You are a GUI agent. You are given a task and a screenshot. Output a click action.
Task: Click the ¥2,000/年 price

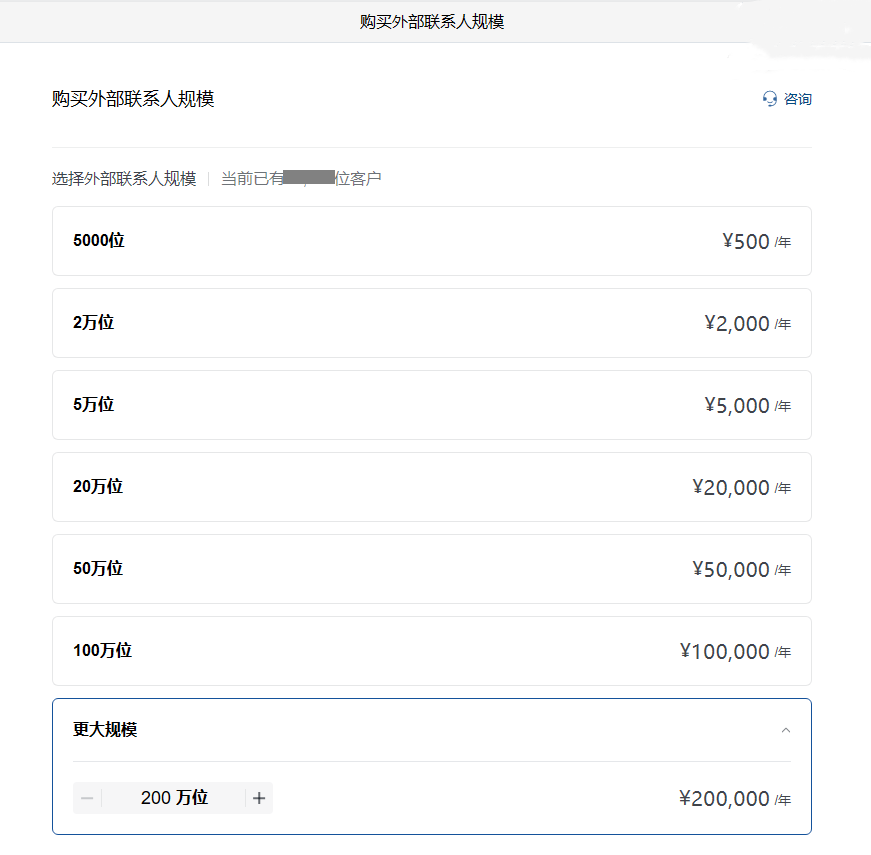pyautogui.click(x=747, y=323)
